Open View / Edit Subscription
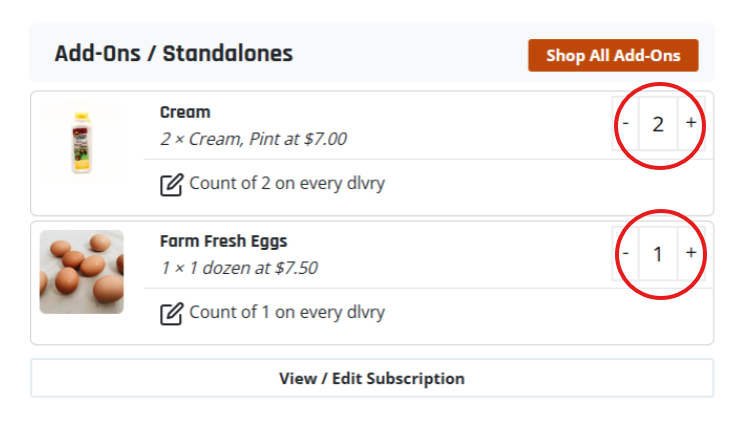Image resolution: width=751 pixels, height=422 pixels. pos(372,379)
